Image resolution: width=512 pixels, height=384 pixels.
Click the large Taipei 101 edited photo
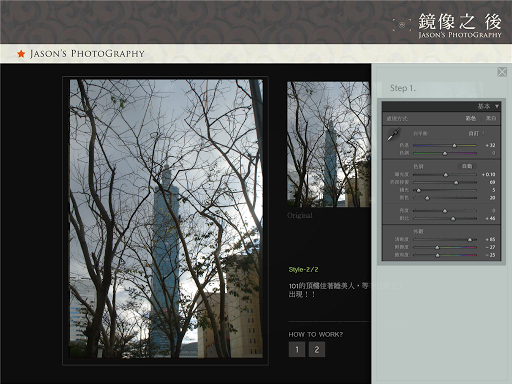pos(166,219)
